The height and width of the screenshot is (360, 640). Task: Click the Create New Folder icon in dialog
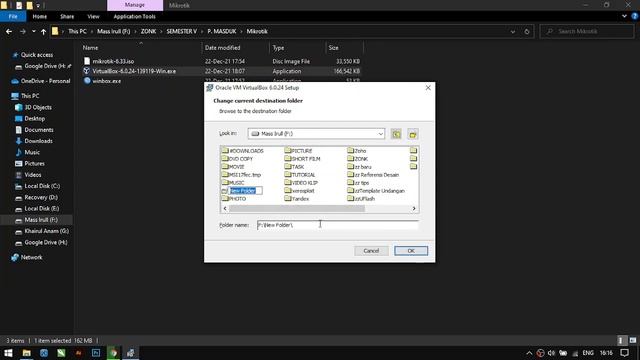click(x=413, y=134)
